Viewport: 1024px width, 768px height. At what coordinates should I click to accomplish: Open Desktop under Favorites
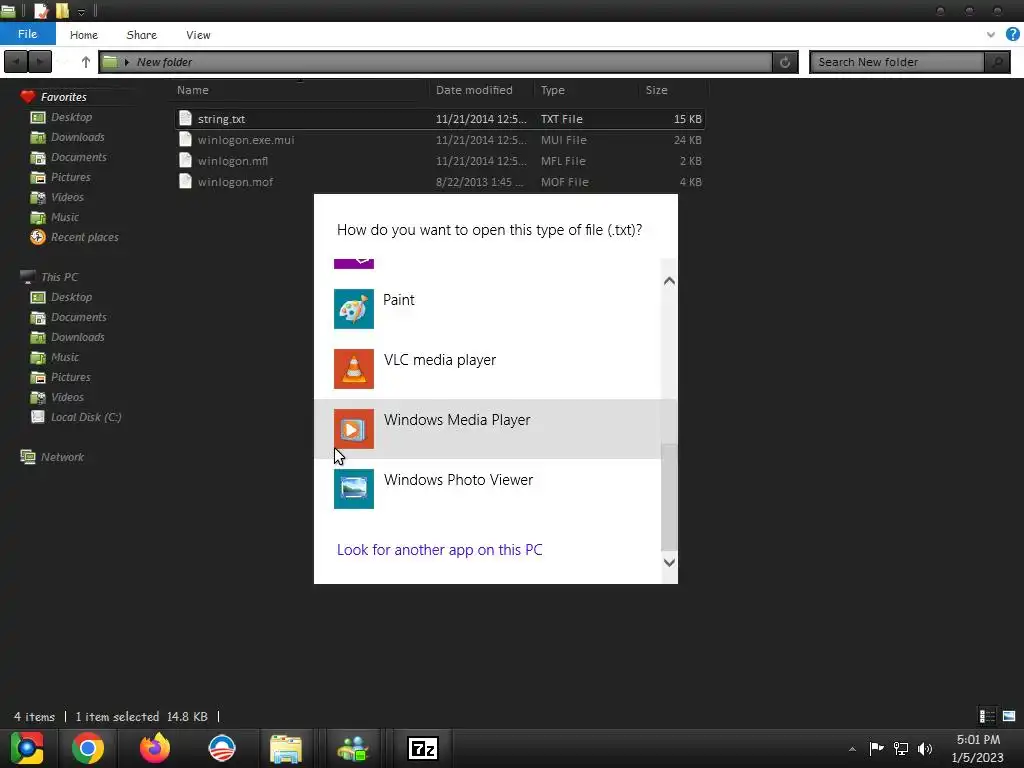click(71, 117)
